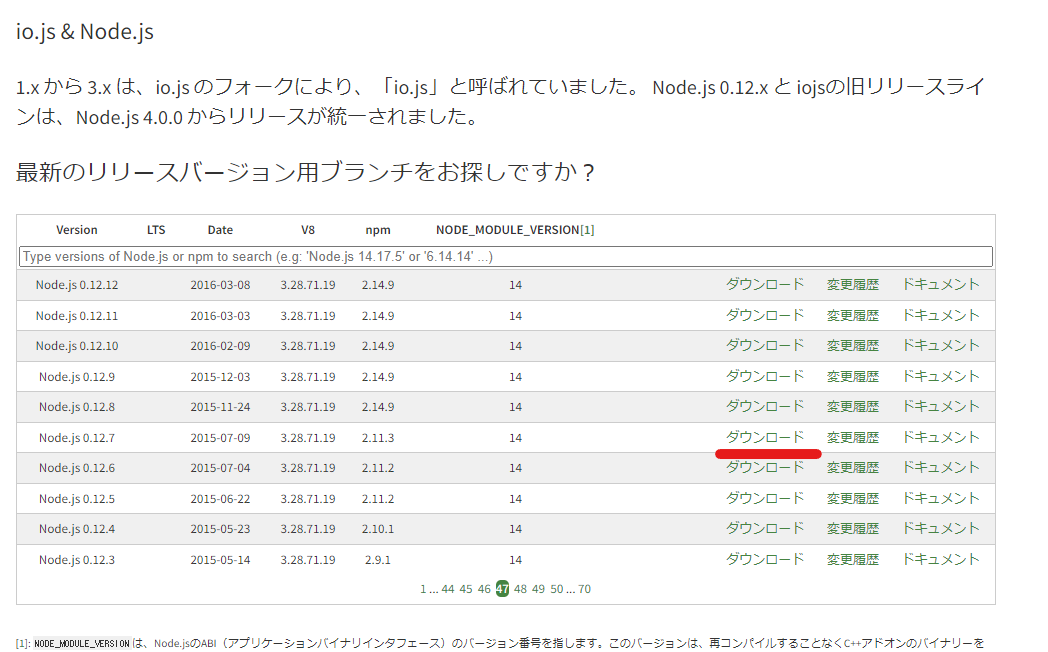Open ドキュメント link for Node.js 0.12.6
The height and width of the screenshot is (652, 1048).
tap(940, 468)
